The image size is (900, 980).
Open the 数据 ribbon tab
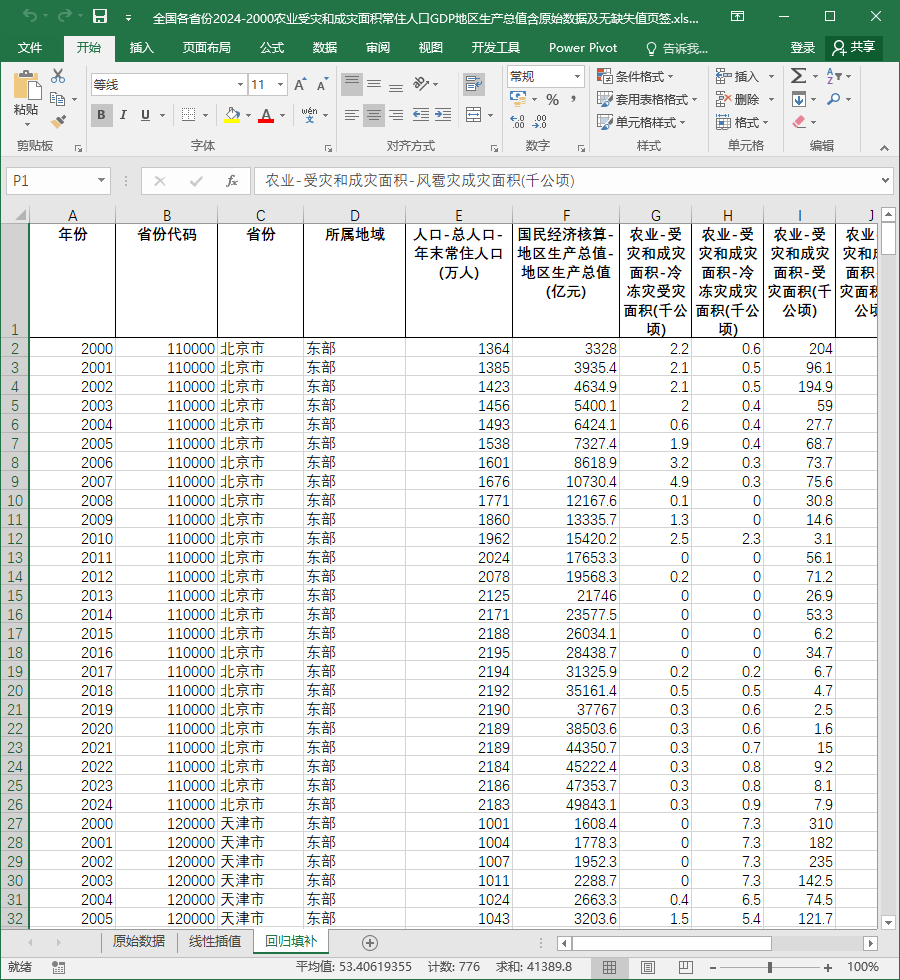(x=325, y=48)
